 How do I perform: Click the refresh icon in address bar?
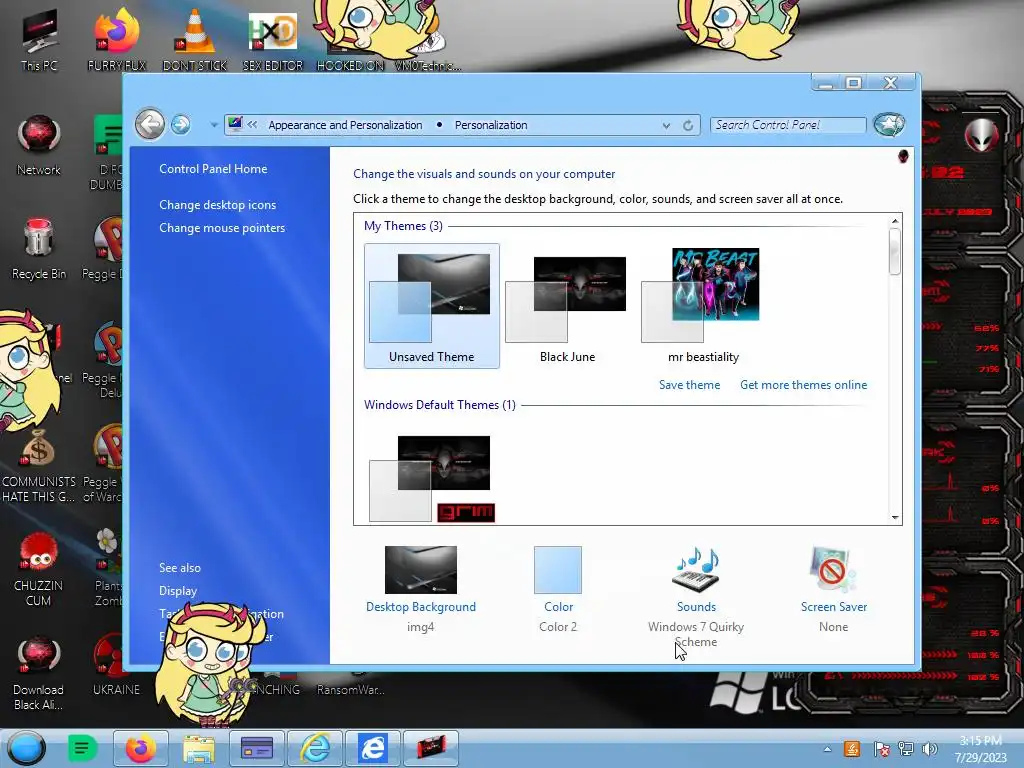[688, 125]
